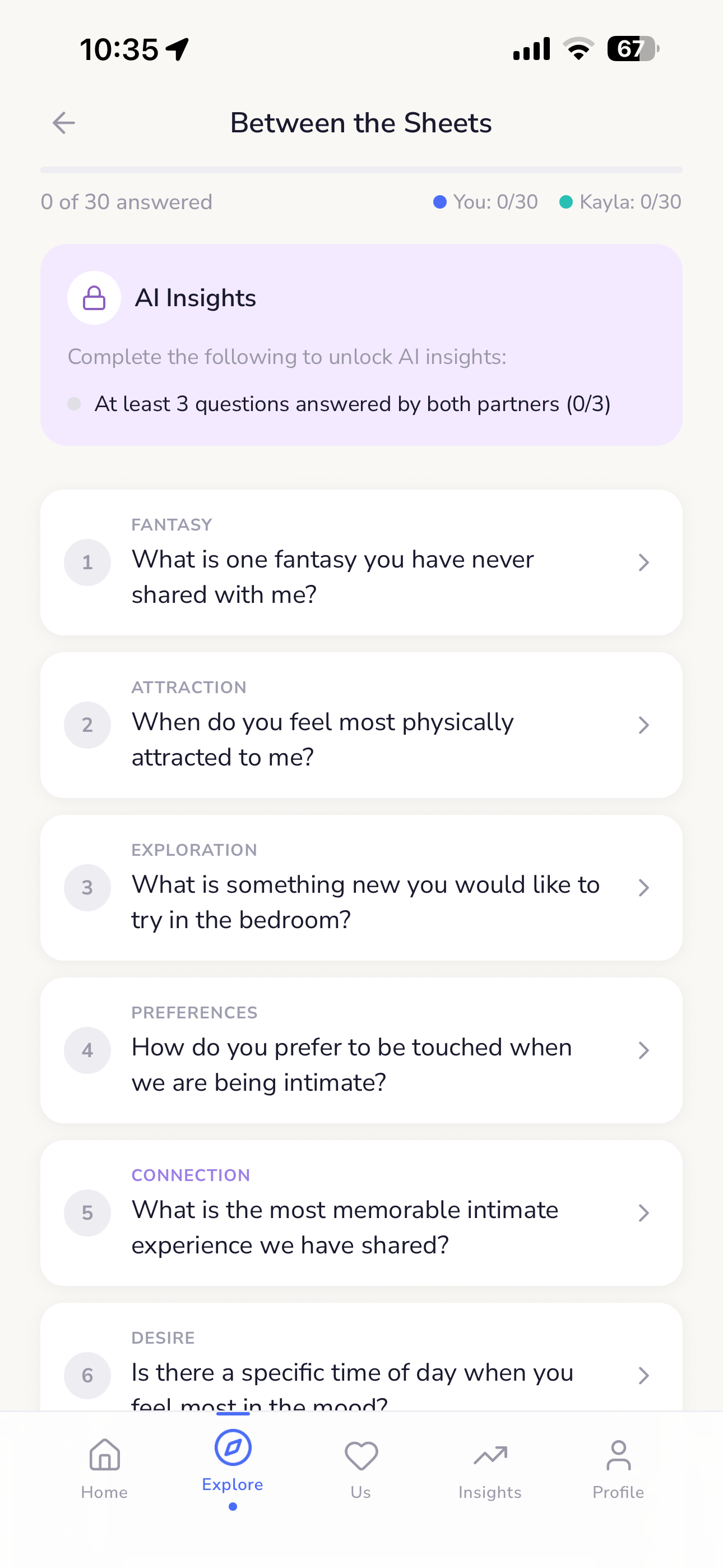The image size is (723, 1568).
Task: Open the Us heart icon
Action: (361, 1456)
